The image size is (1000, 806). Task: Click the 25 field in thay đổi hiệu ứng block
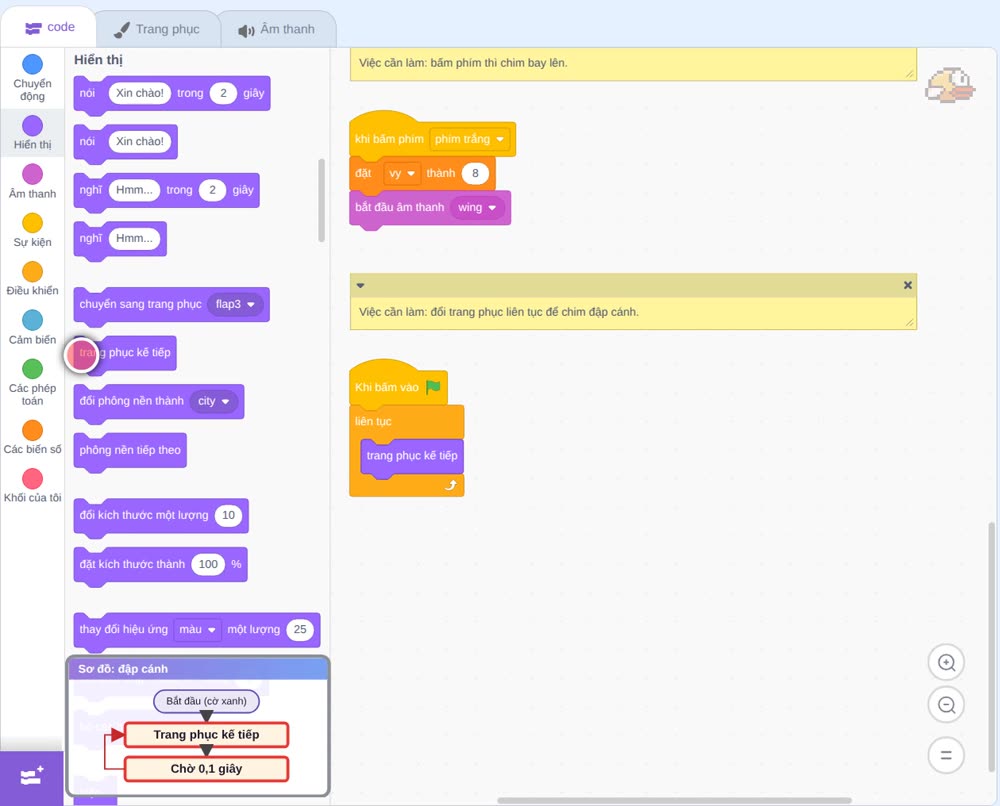tap(300, 629)
